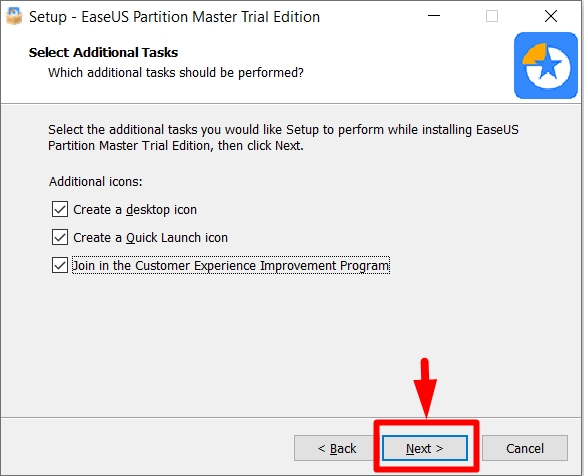Click the "Create a desktop icon" label text
Viewport: 584px width, 476px height.
click(135, 210)
